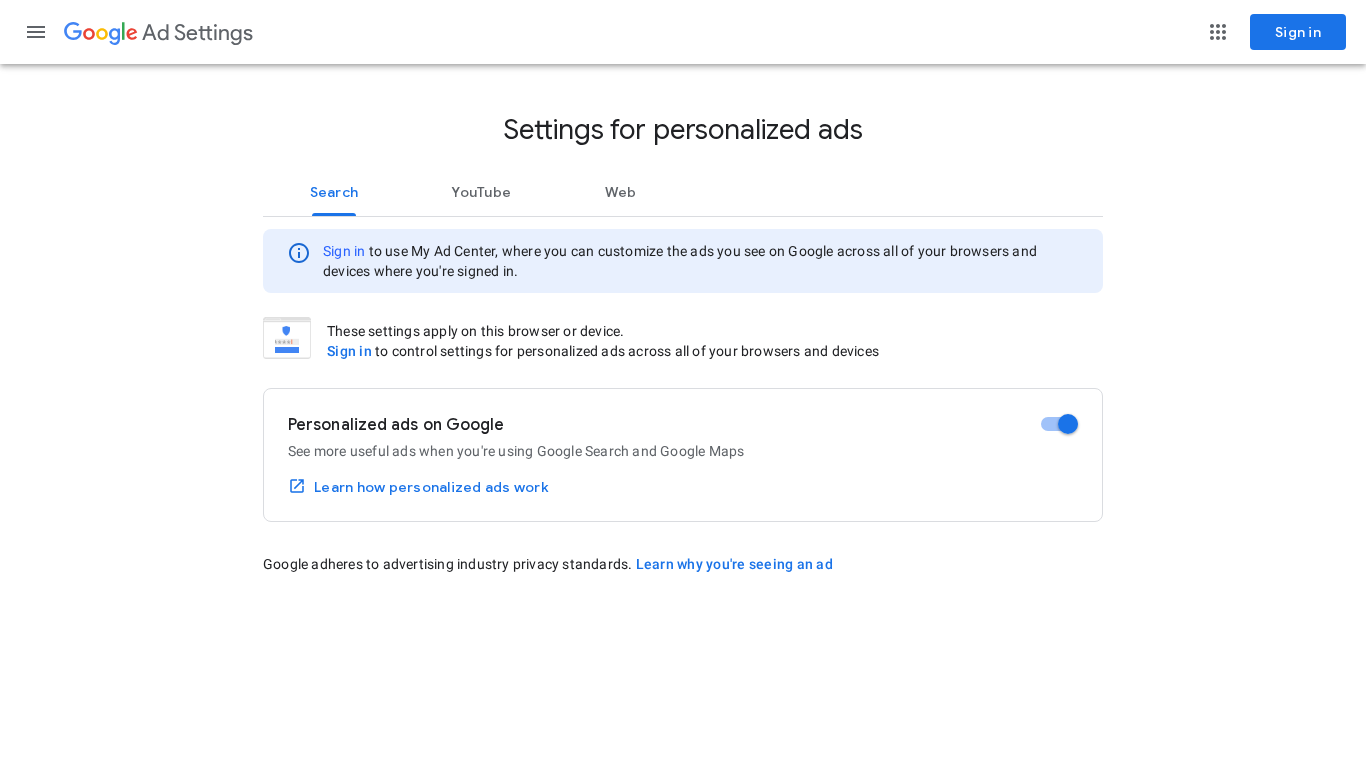The width and height of the screenshot is (1366, 768).
Task: Open the main hamburger menu
Action: [x=36, y=32]
